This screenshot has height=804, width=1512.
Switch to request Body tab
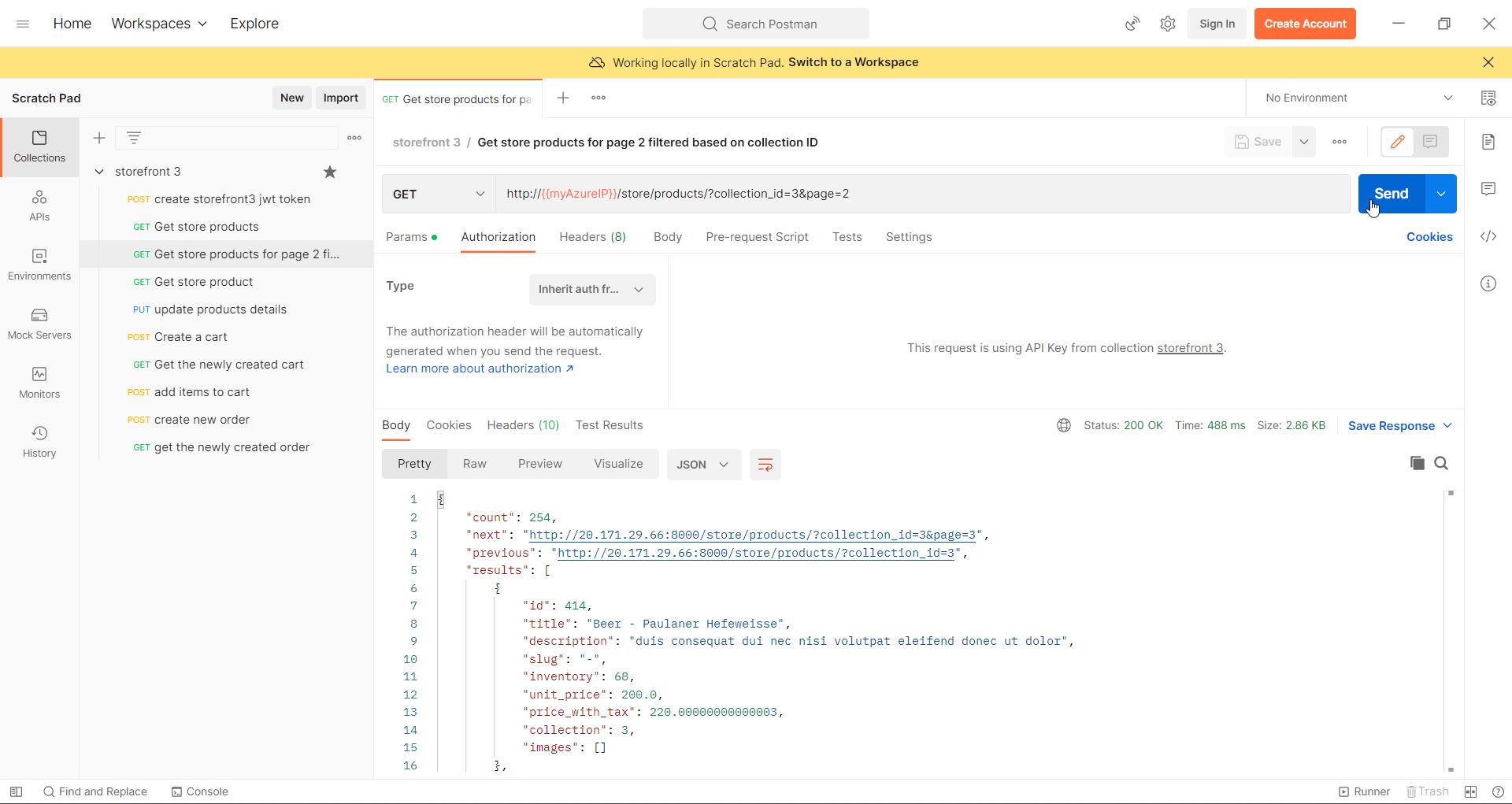pos(668,237)
